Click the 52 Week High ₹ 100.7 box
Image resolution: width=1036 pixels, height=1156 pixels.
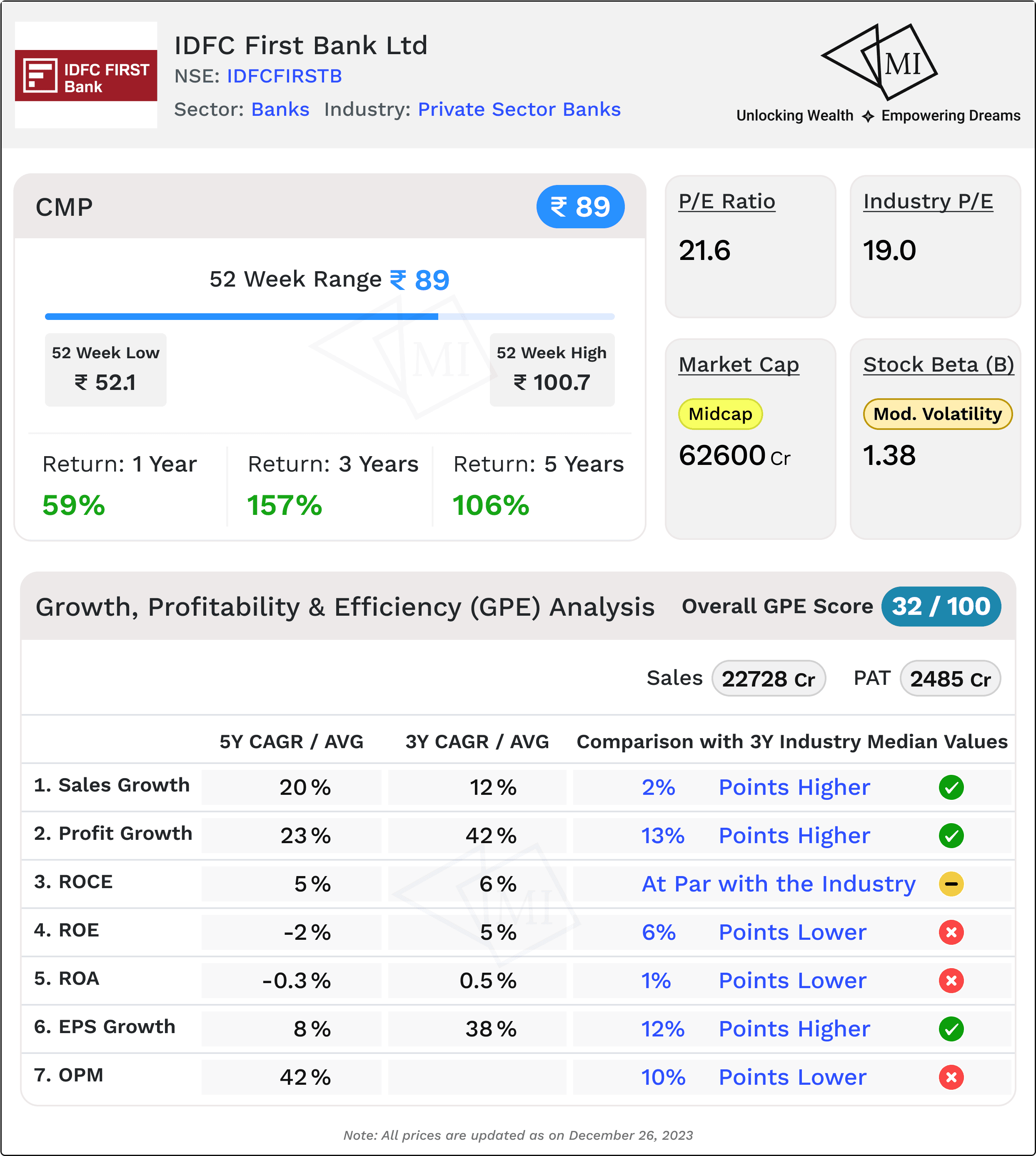tap(552, 370)
